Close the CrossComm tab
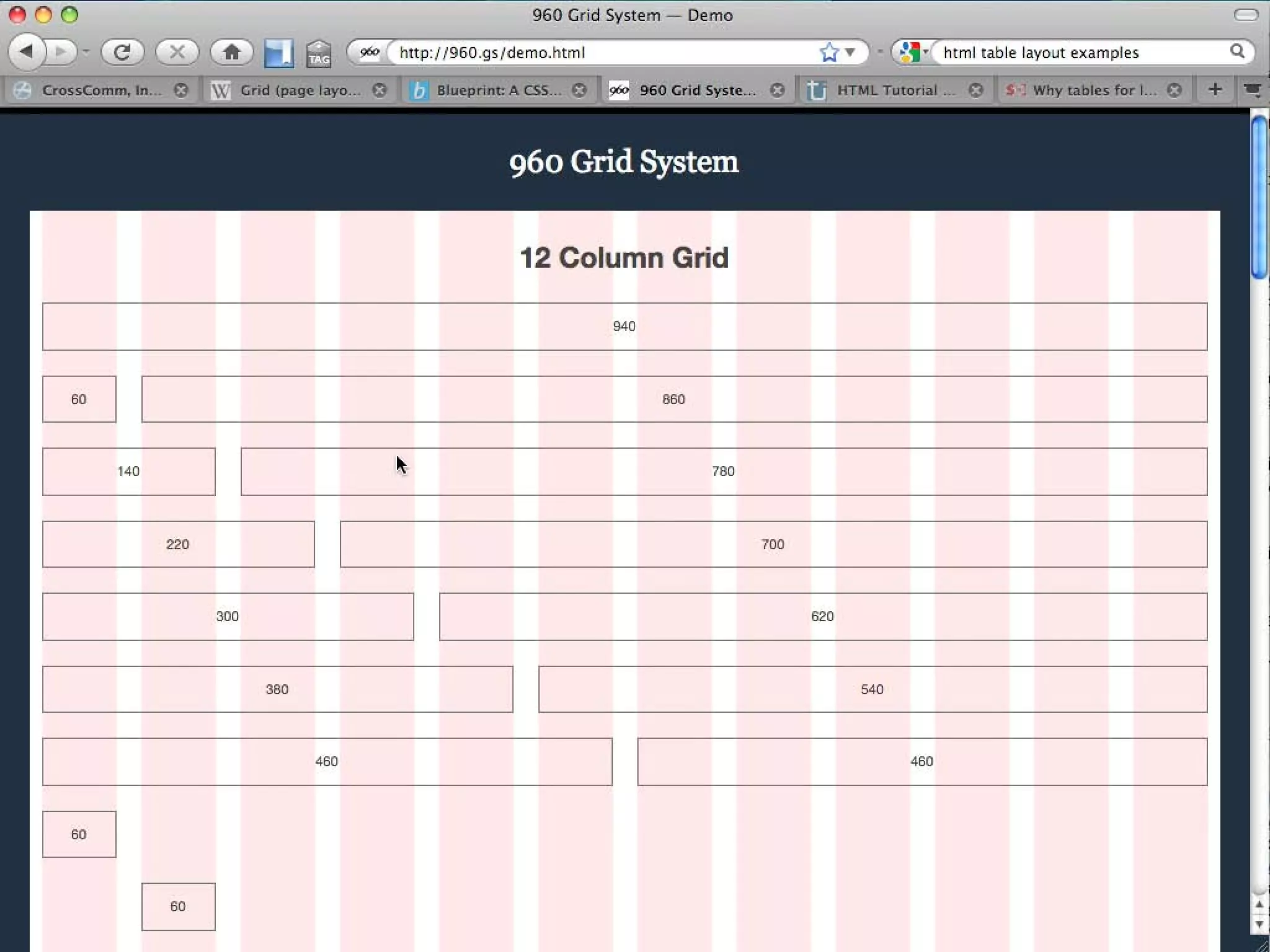 [181, 90]
